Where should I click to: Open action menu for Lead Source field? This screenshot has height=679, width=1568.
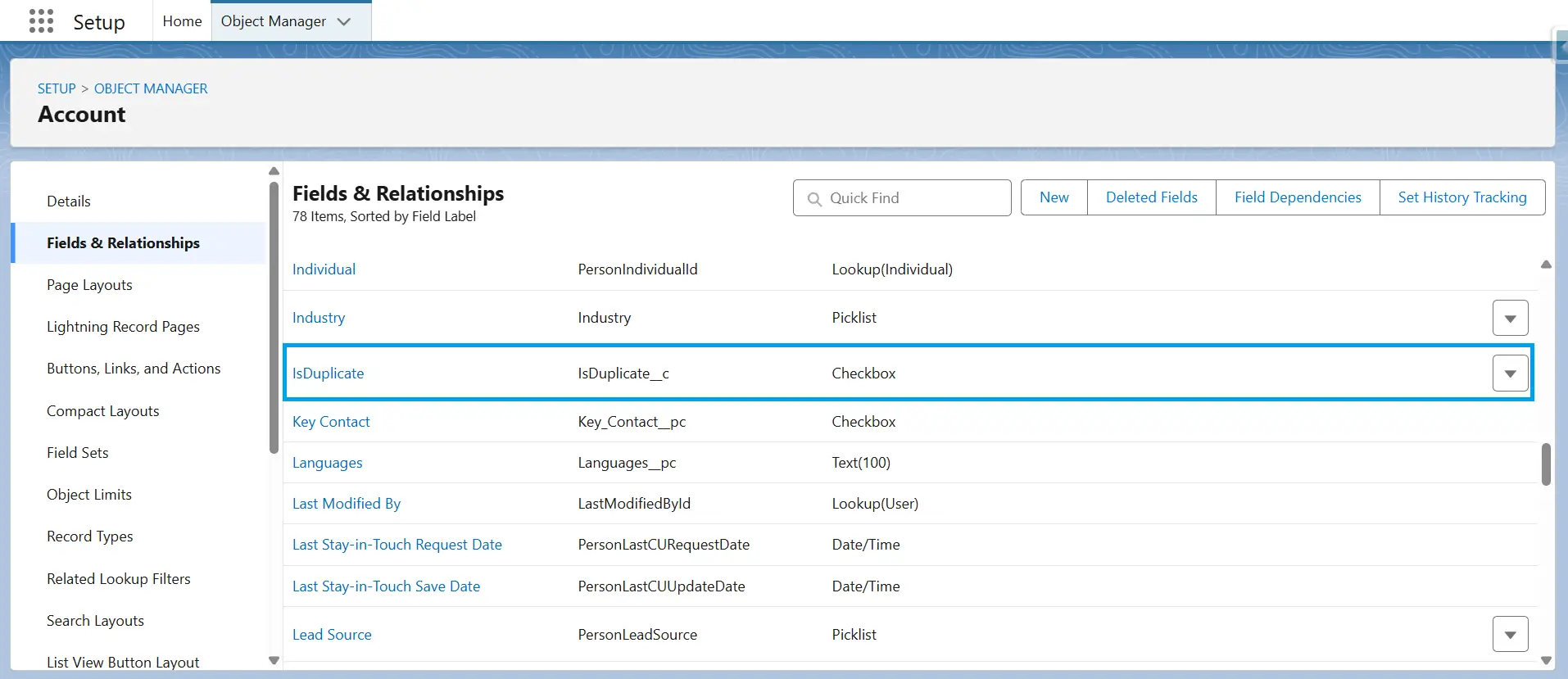point(1510,635)
